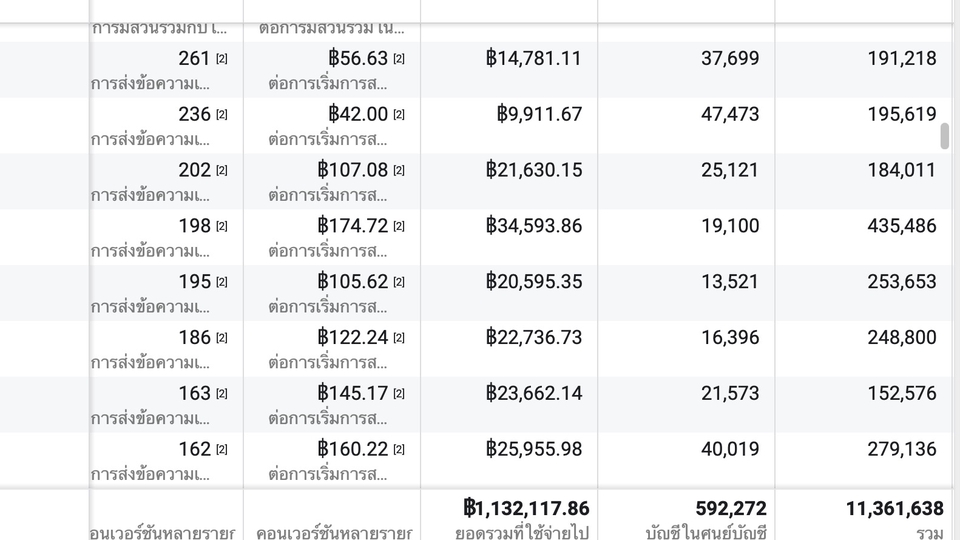Open the footnote [2] next to ฿56.63

click(x=399, y=59)
